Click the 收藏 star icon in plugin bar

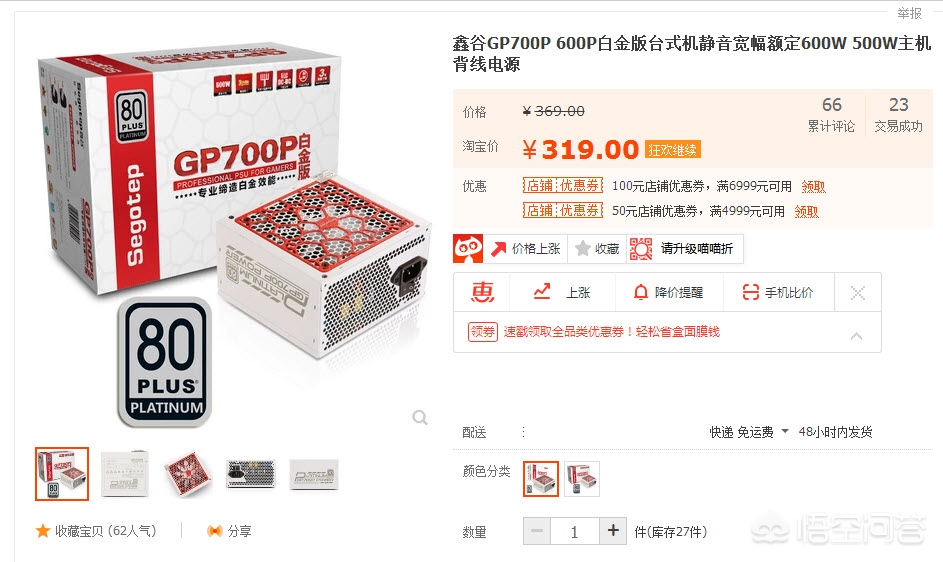tap(582, 249)
